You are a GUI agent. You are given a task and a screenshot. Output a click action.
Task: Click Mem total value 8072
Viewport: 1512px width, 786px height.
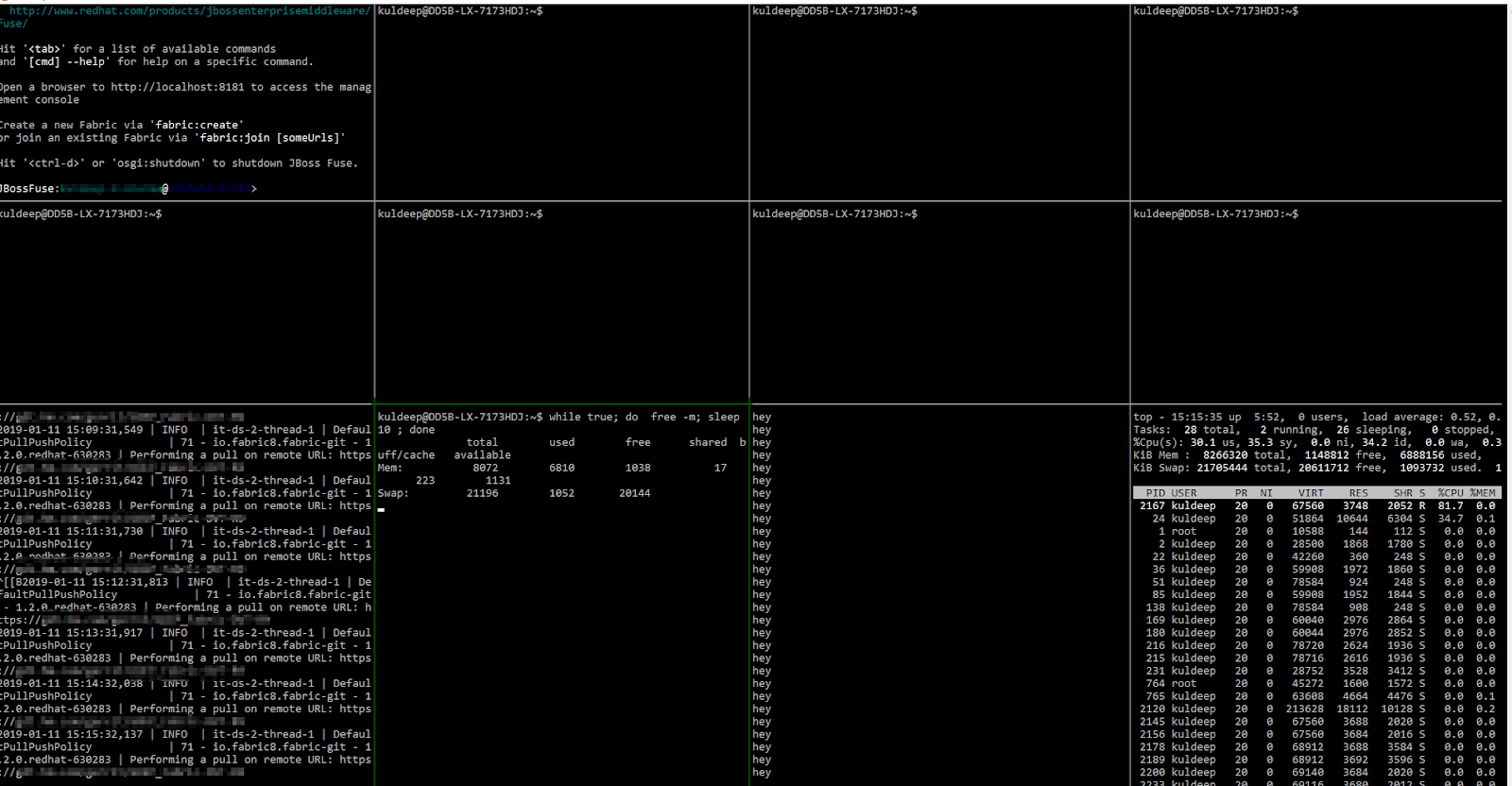[x=485, y=468]
